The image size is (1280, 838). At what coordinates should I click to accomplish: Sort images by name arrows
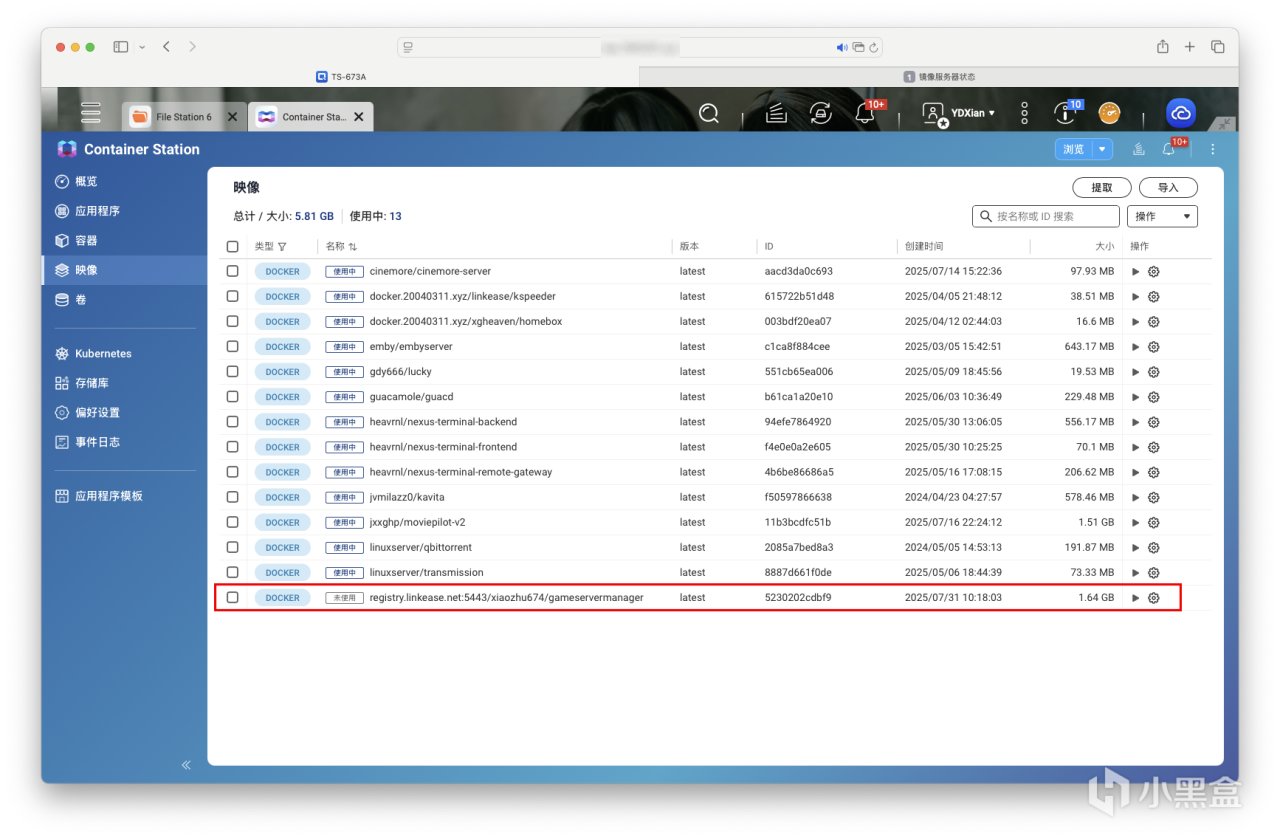click(352, 246)
